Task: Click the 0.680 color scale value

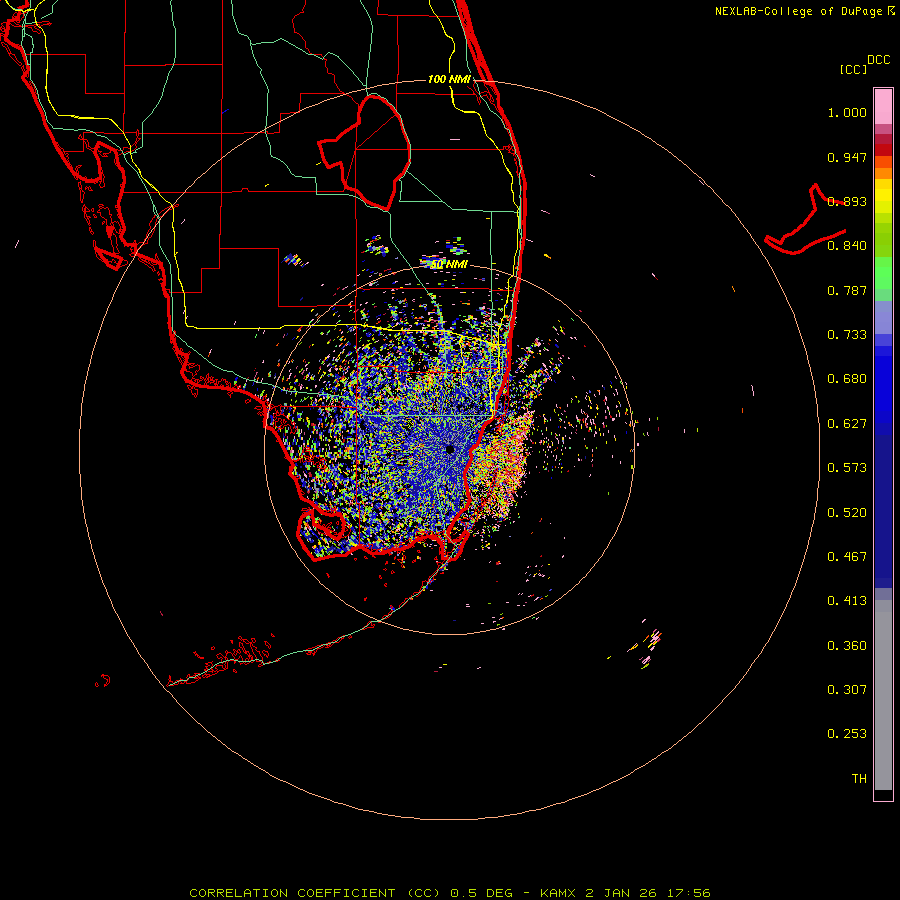Action: (x=847, y=379)
